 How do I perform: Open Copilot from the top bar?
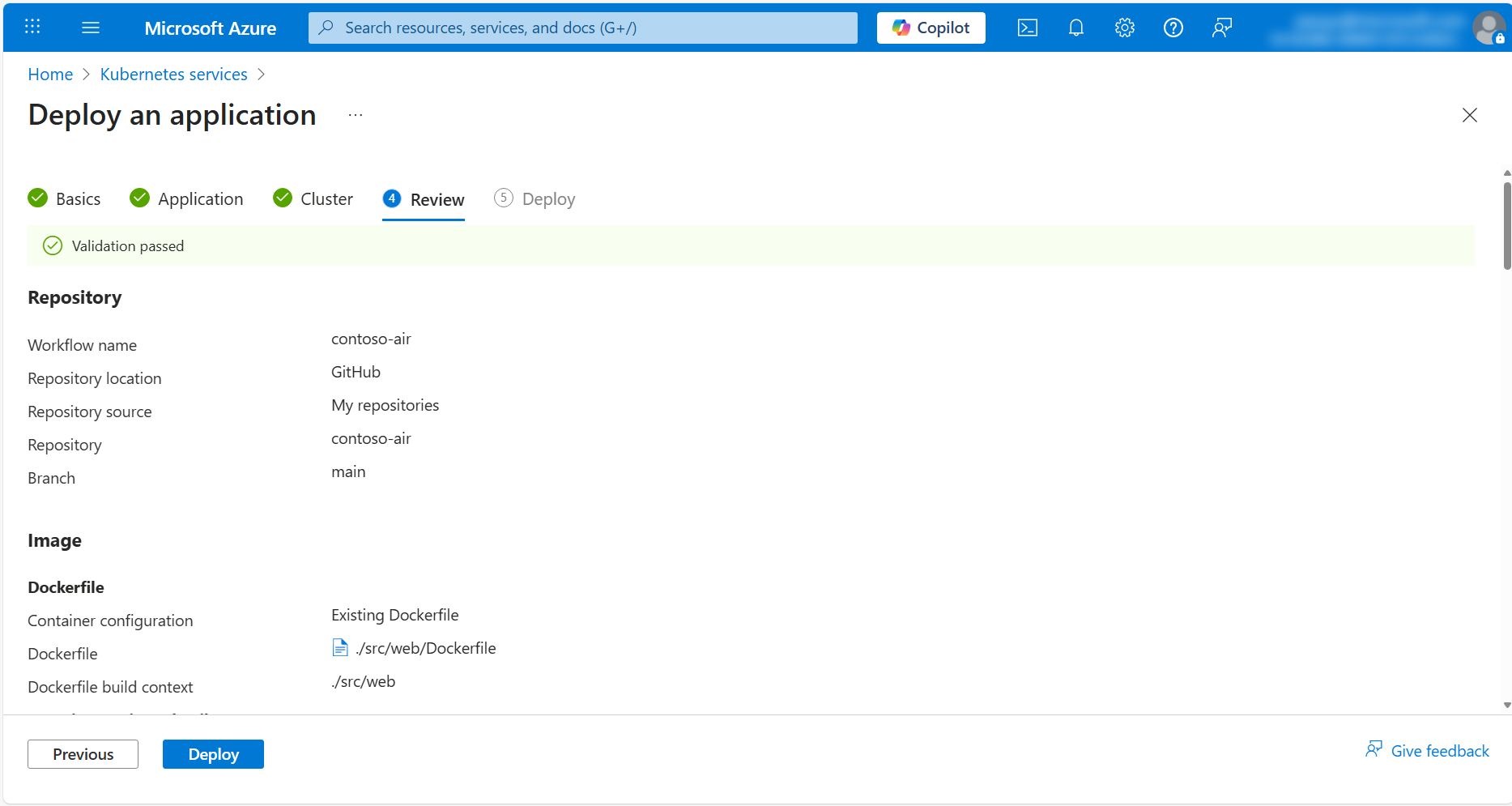tap(931, 27)
